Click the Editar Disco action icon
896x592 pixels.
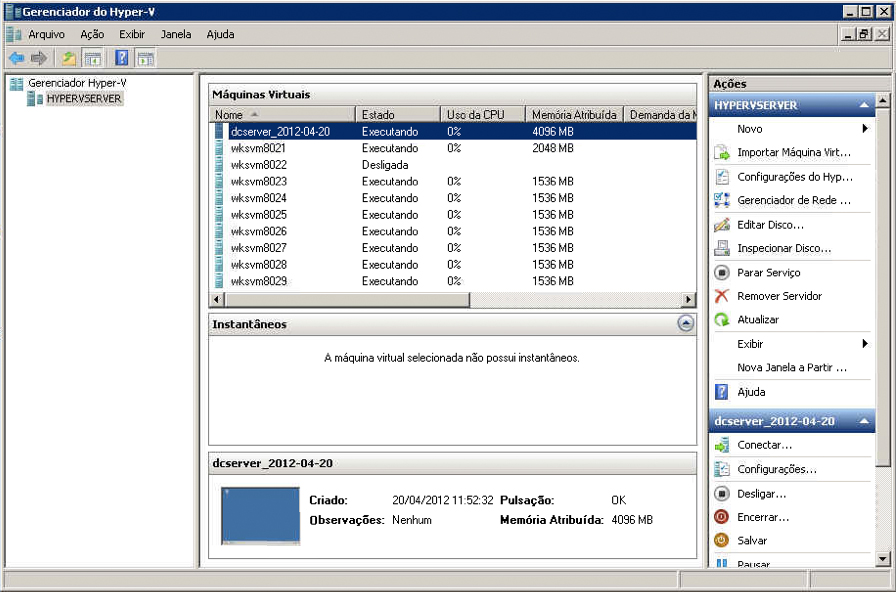tap(722, 225)
